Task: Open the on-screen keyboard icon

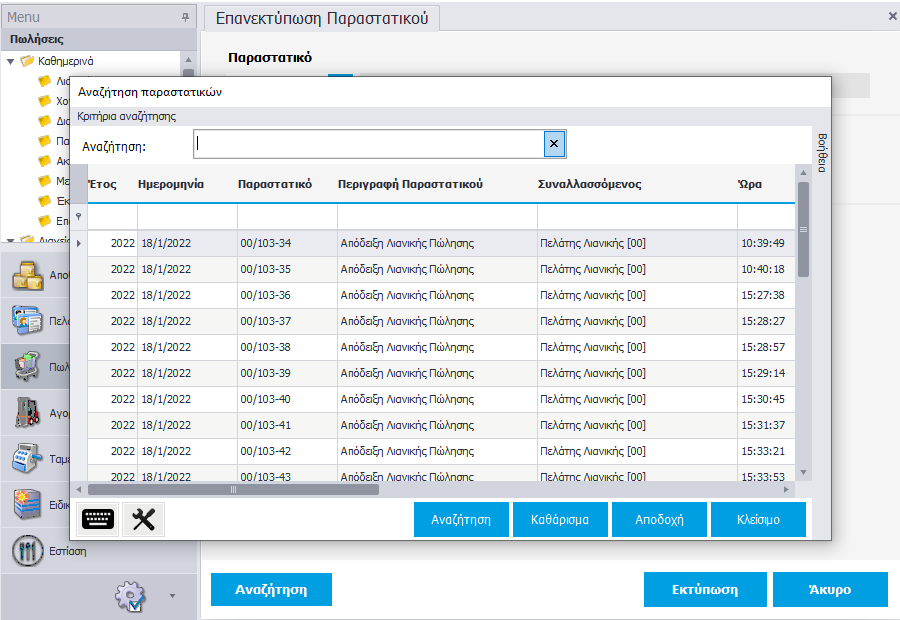Action: pyautogui.click(x=97, y=519)
